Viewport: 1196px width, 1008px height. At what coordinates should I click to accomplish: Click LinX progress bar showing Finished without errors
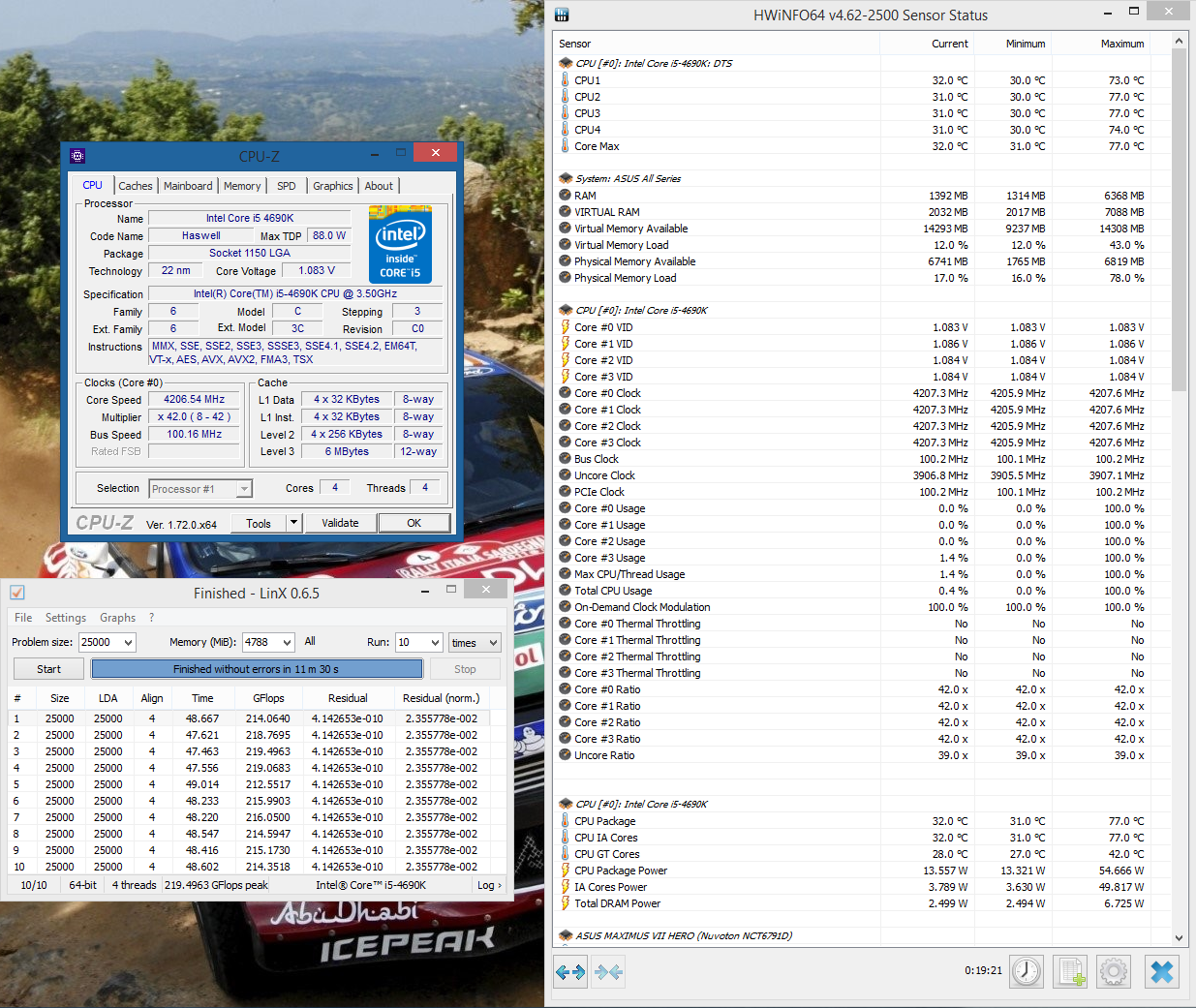click(257, 669)
